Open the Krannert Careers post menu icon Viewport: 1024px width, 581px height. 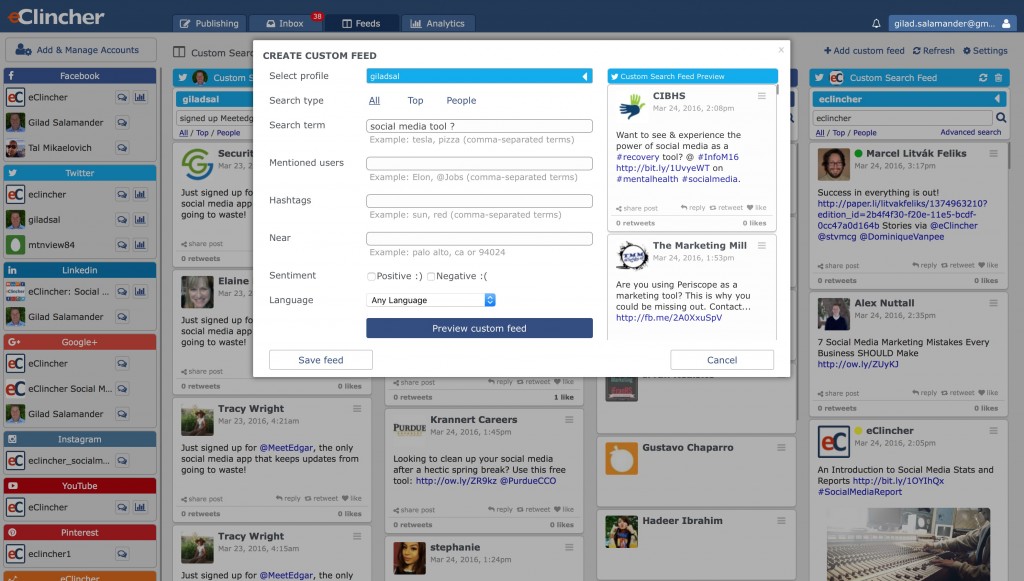569,420
